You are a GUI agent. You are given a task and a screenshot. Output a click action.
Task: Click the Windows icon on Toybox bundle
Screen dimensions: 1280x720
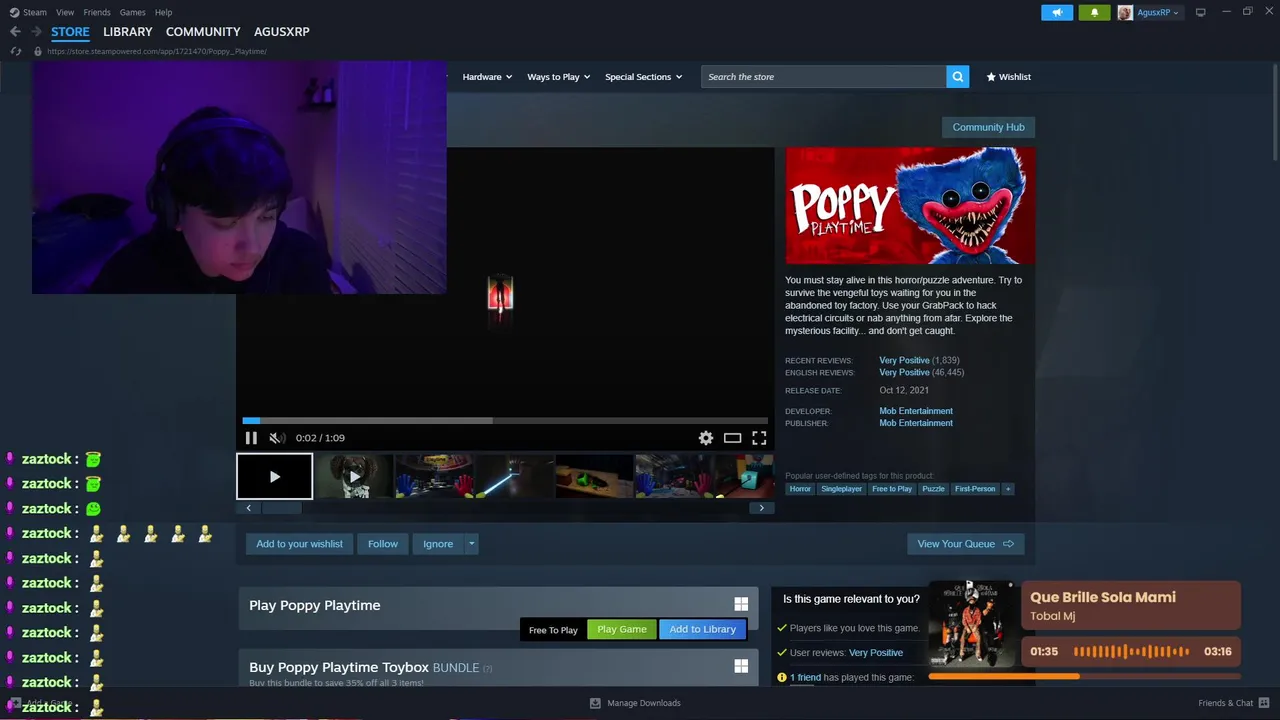pyautogui.click(x=741, y=666)
